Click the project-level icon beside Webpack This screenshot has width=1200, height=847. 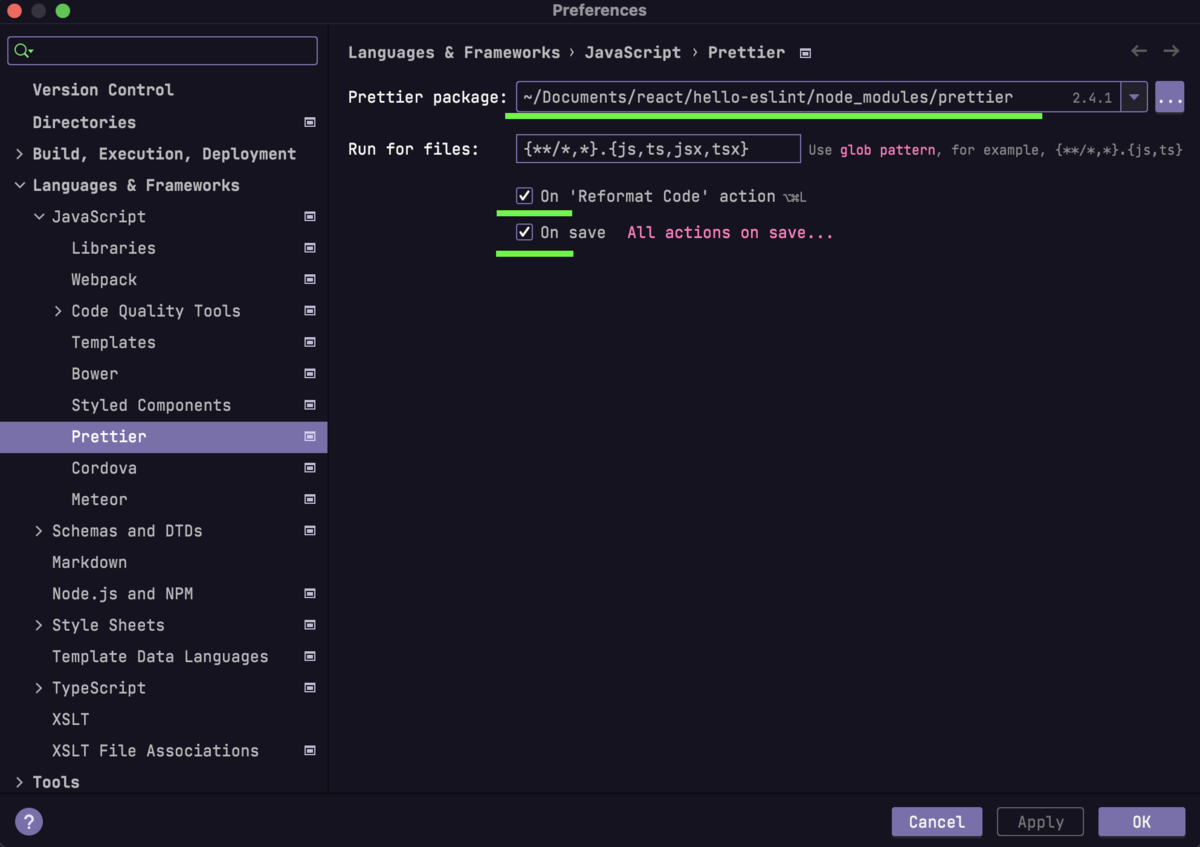[x=310, y=279]
